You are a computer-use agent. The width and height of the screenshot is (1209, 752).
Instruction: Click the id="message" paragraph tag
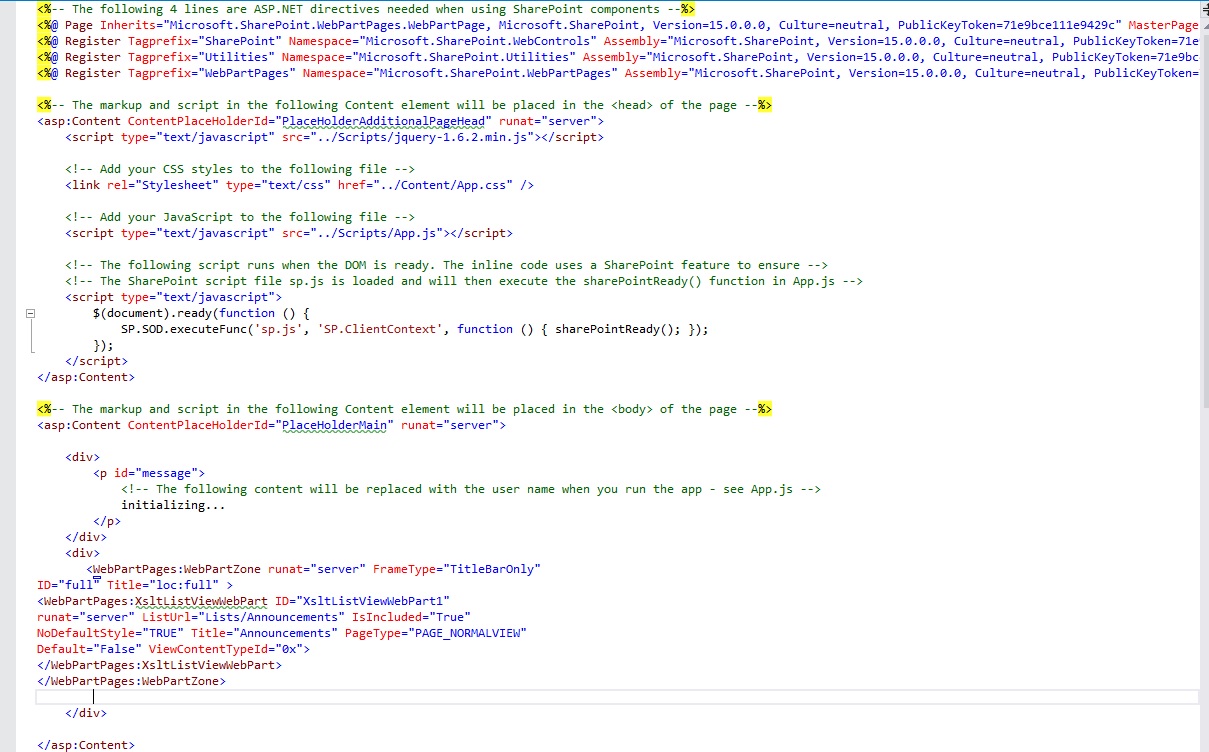pos(149,473)
